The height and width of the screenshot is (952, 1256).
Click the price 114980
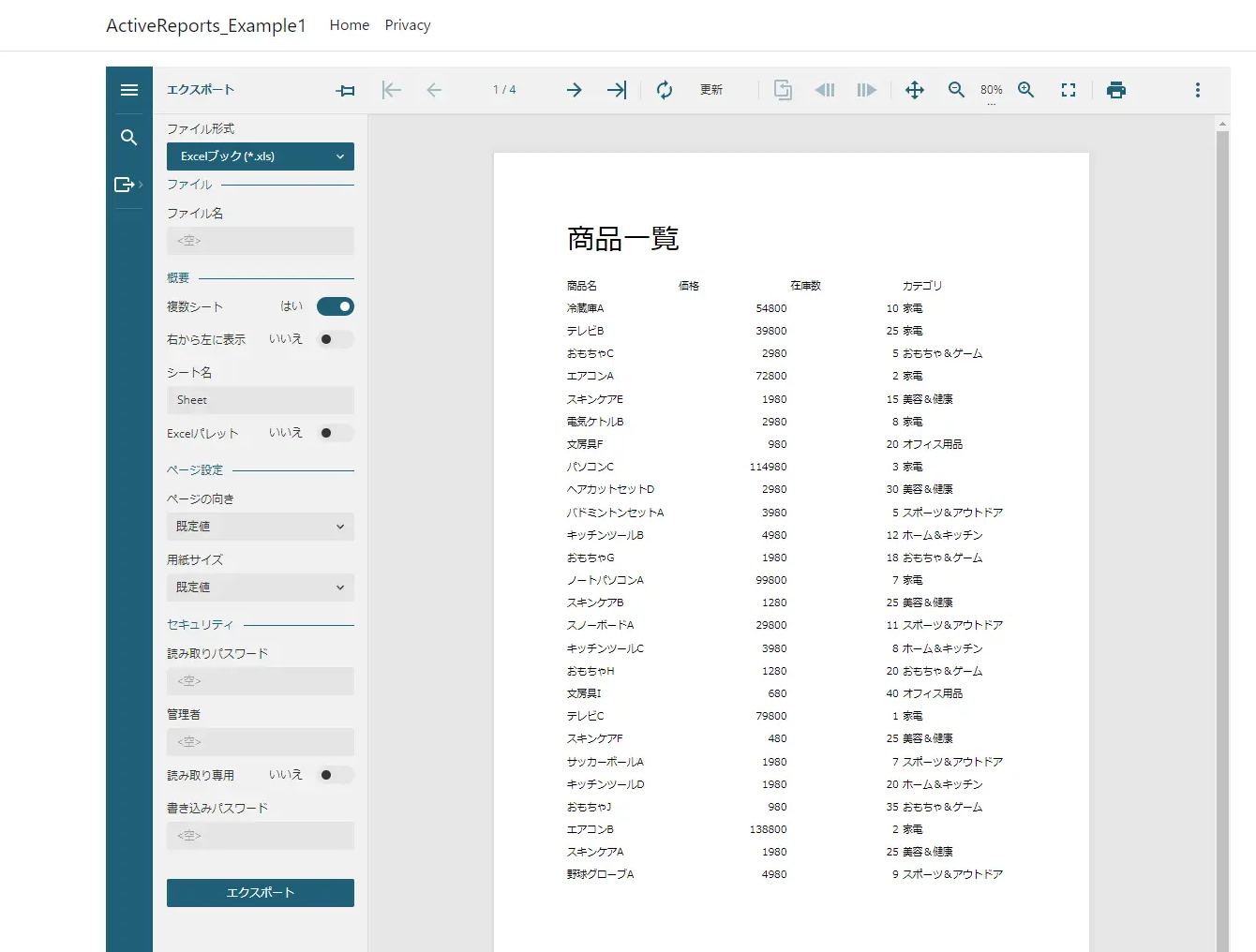[768, 467]
